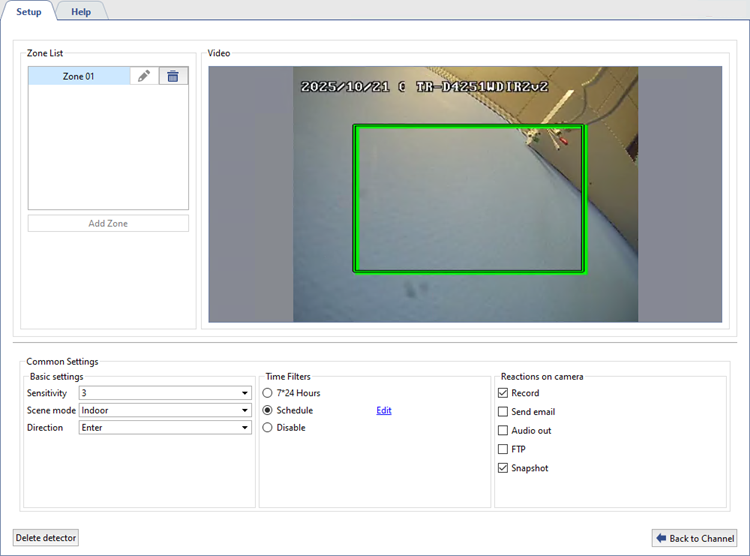Open the Direction dropdown
The width and height of the screenshot is (750, 556).
(x=245, y=427)
